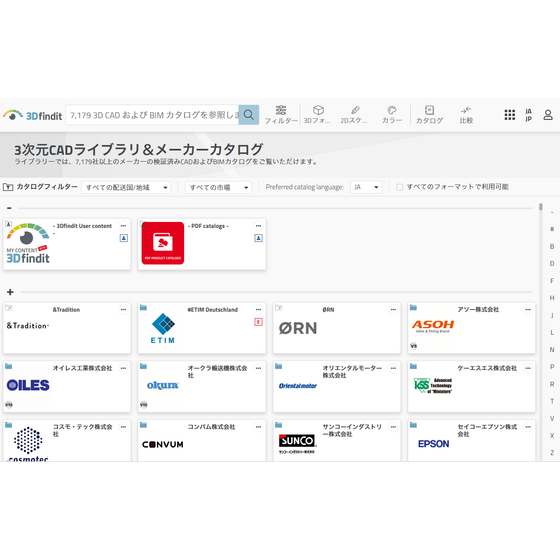Open the okura catalog logo

[163, 385]
